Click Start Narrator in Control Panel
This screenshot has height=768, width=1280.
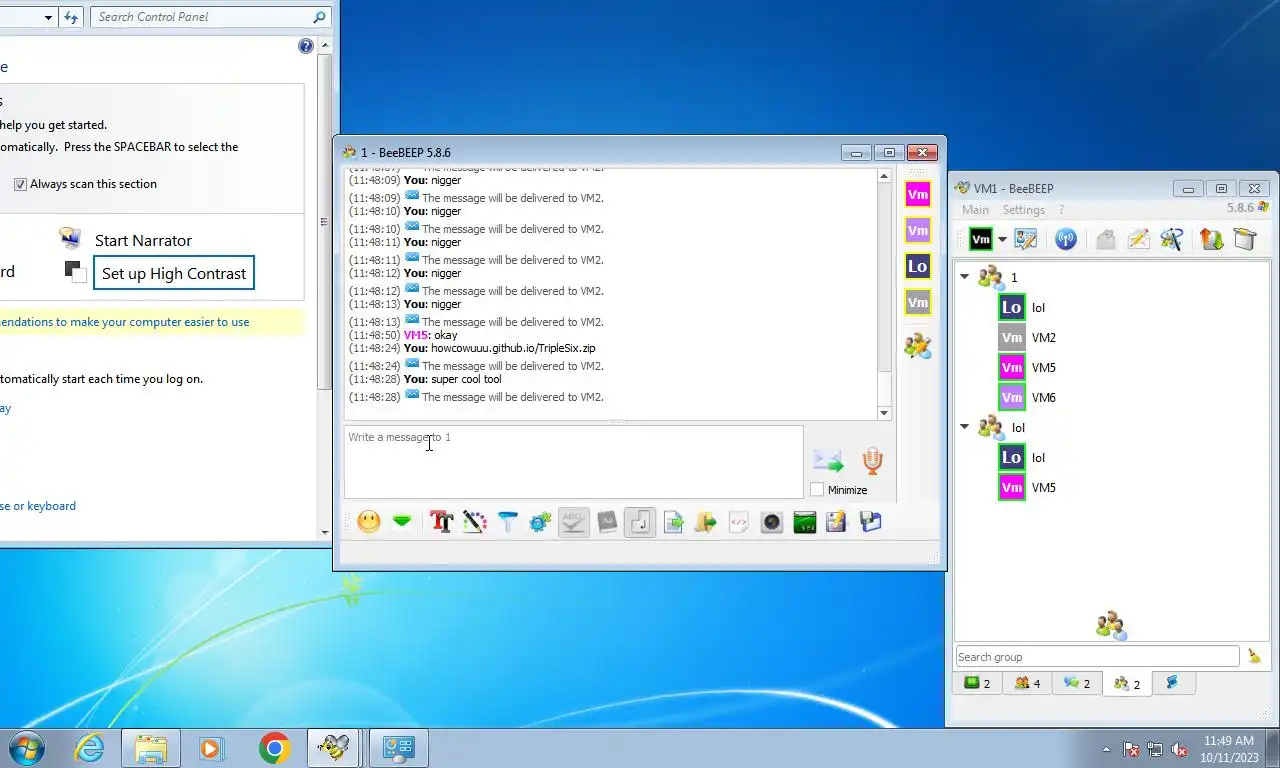(143, 240)
